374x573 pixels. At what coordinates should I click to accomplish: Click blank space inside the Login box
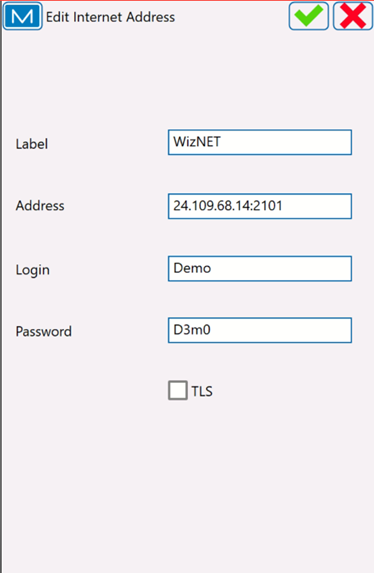(x=282, y=269)
